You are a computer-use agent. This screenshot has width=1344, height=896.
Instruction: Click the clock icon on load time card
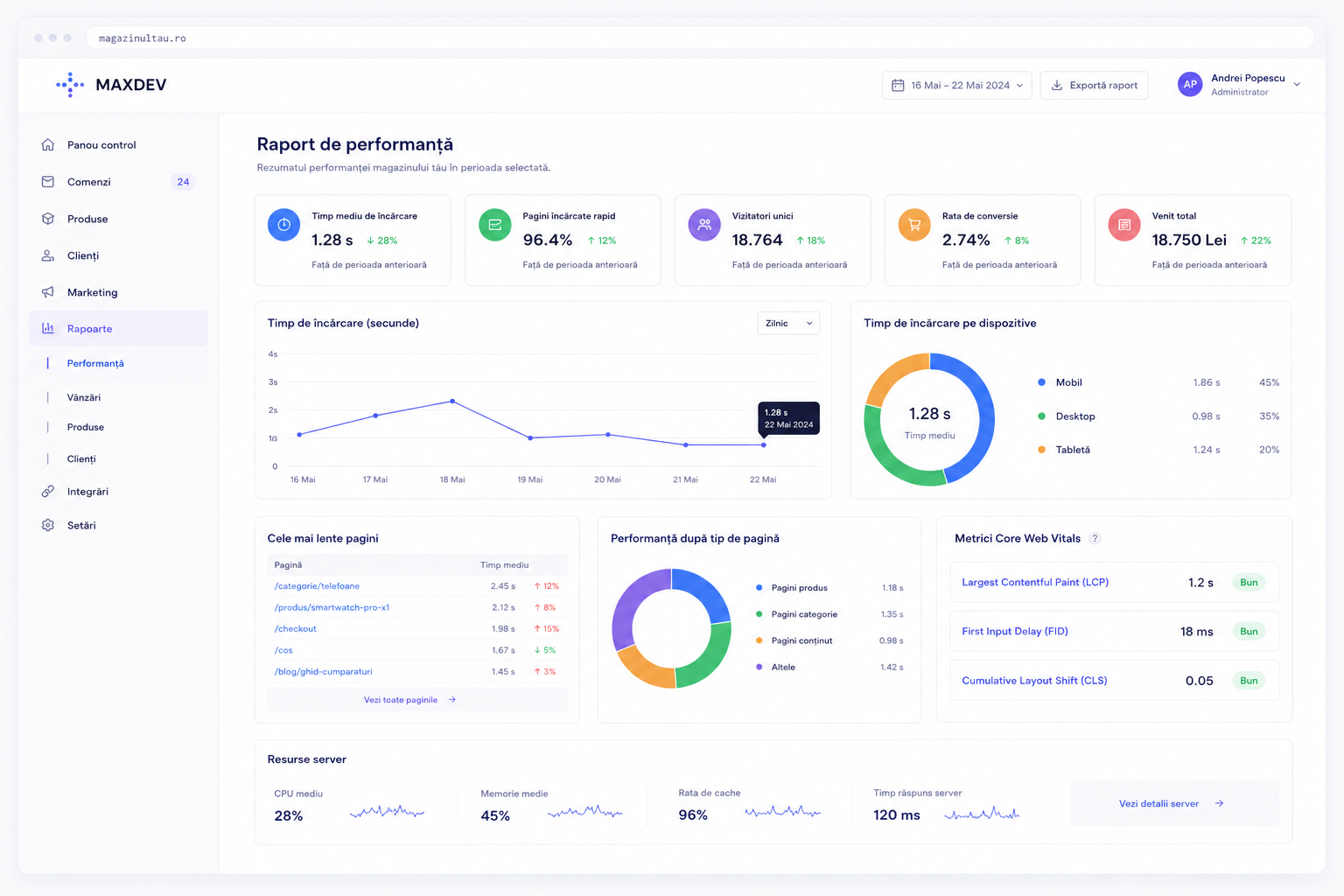click(283, 225)
